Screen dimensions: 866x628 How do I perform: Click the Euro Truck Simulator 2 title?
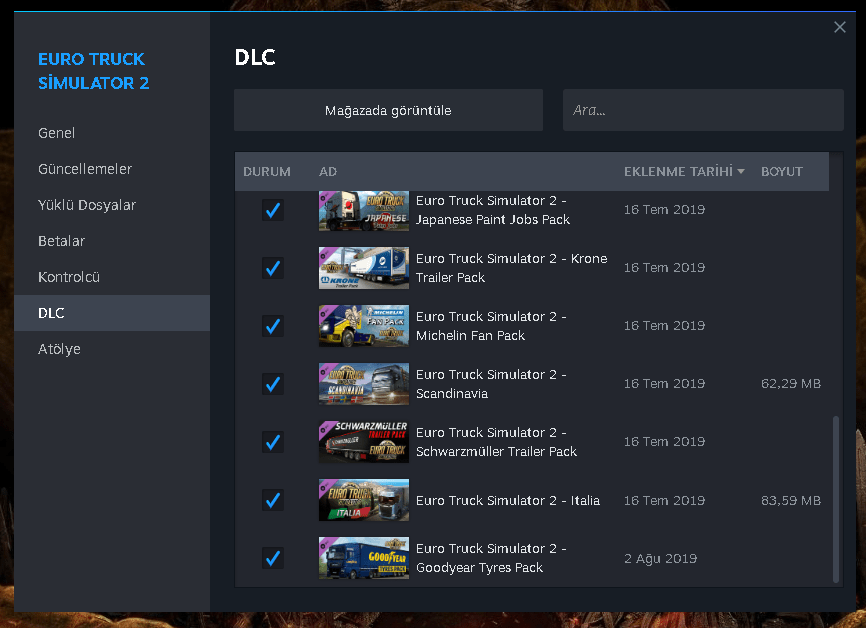[94, 71]
